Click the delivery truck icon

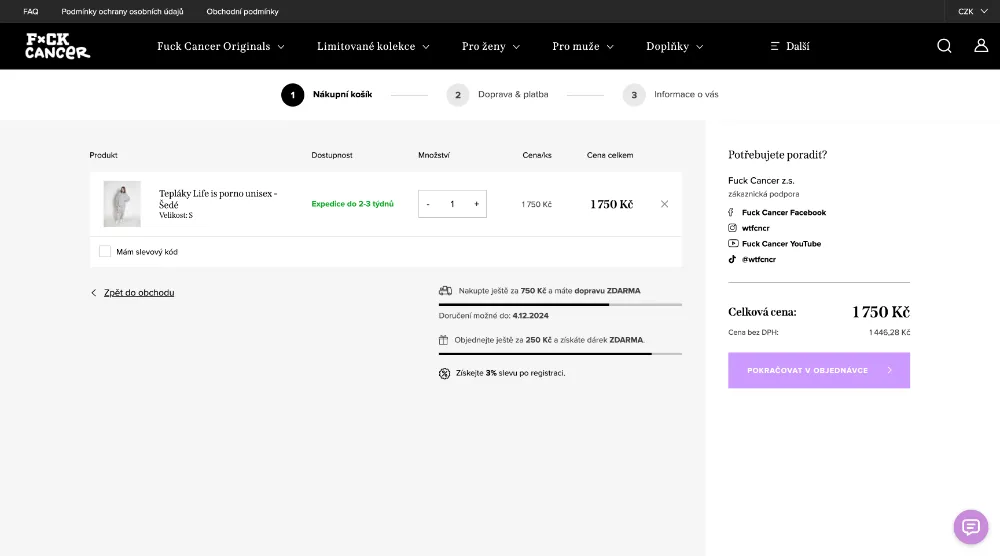pos(445,291)
